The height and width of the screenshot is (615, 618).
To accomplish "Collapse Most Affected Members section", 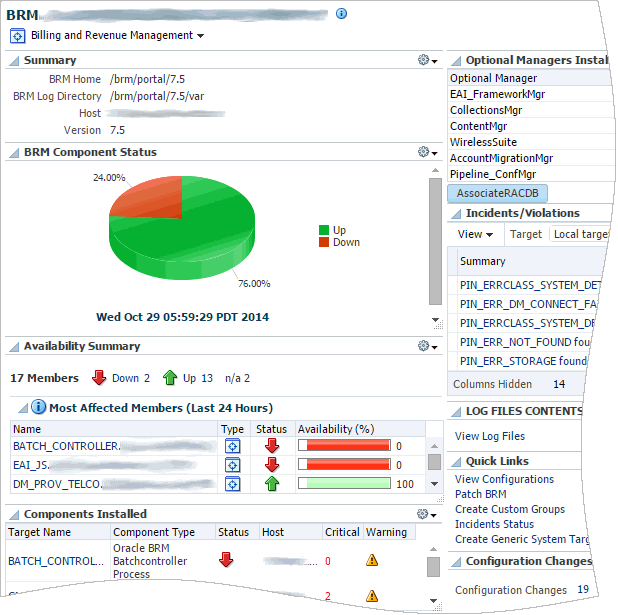I will 23,408.
